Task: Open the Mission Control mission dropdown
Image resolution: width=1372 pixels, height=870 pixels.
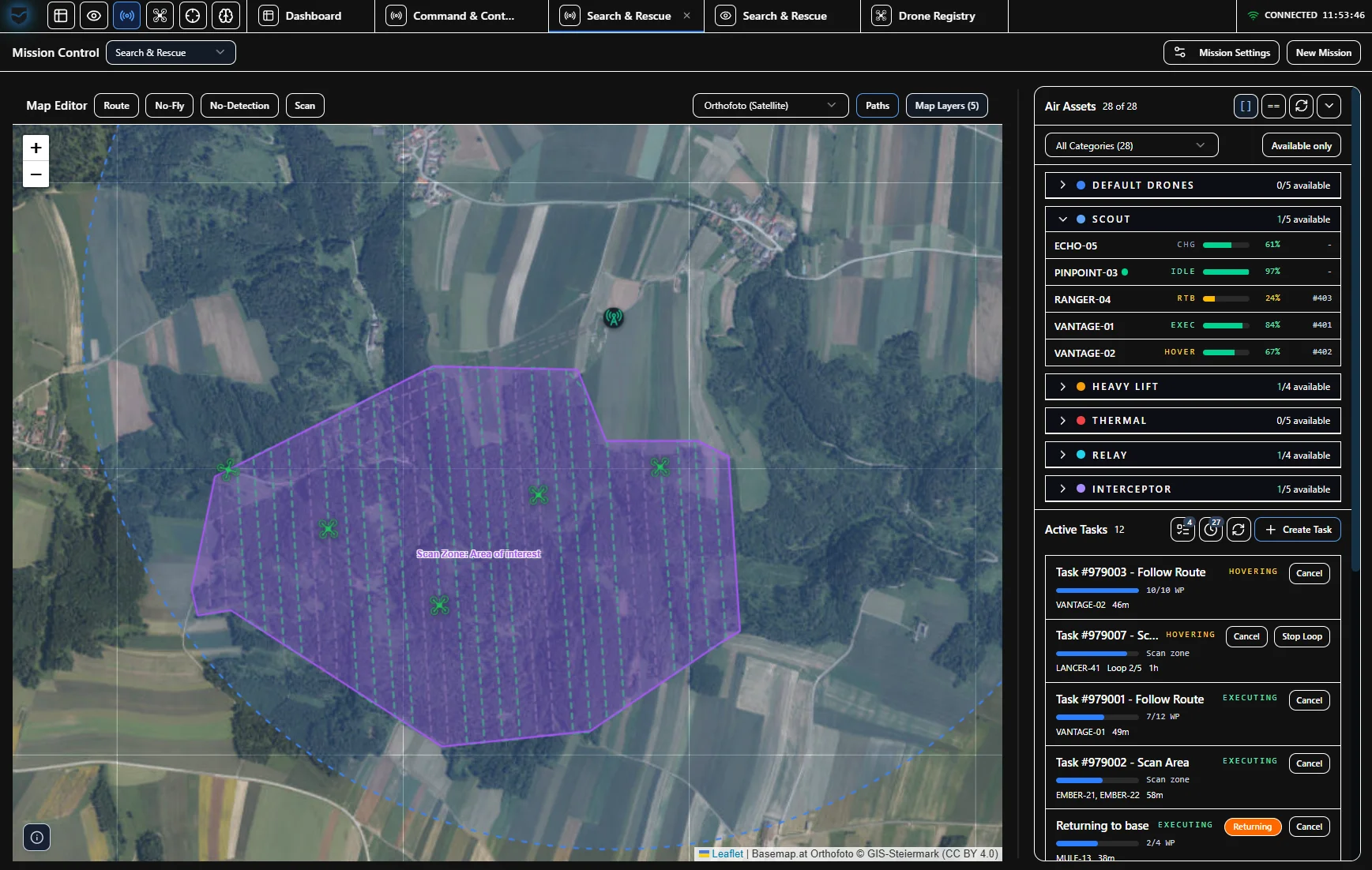Action: tap(171, 53)
